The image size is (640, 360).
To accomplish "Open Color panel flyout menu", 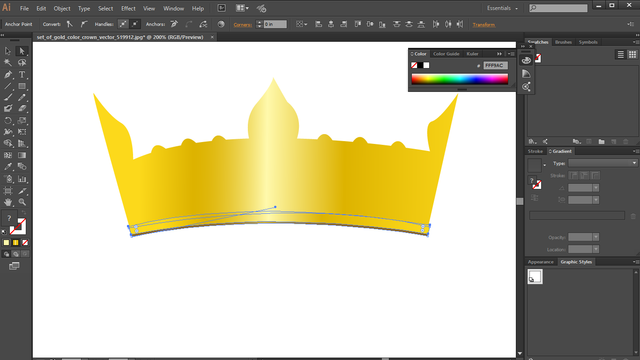I will (x=511, y=54).
